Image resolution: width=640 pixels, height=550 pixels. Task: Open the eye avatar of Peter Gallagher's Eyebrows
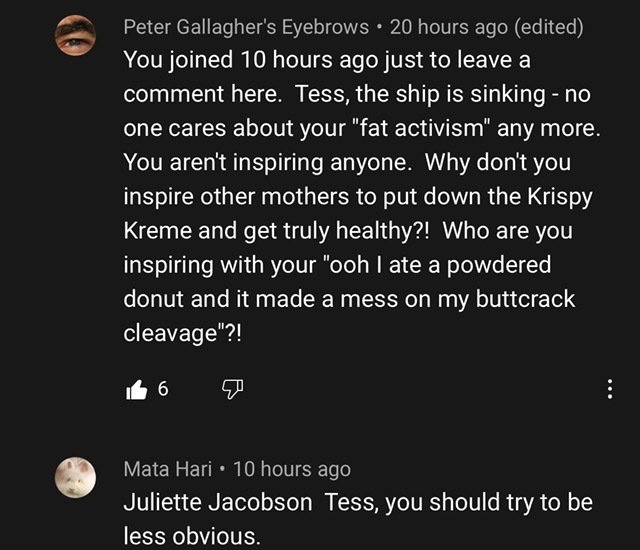(76, 35)
